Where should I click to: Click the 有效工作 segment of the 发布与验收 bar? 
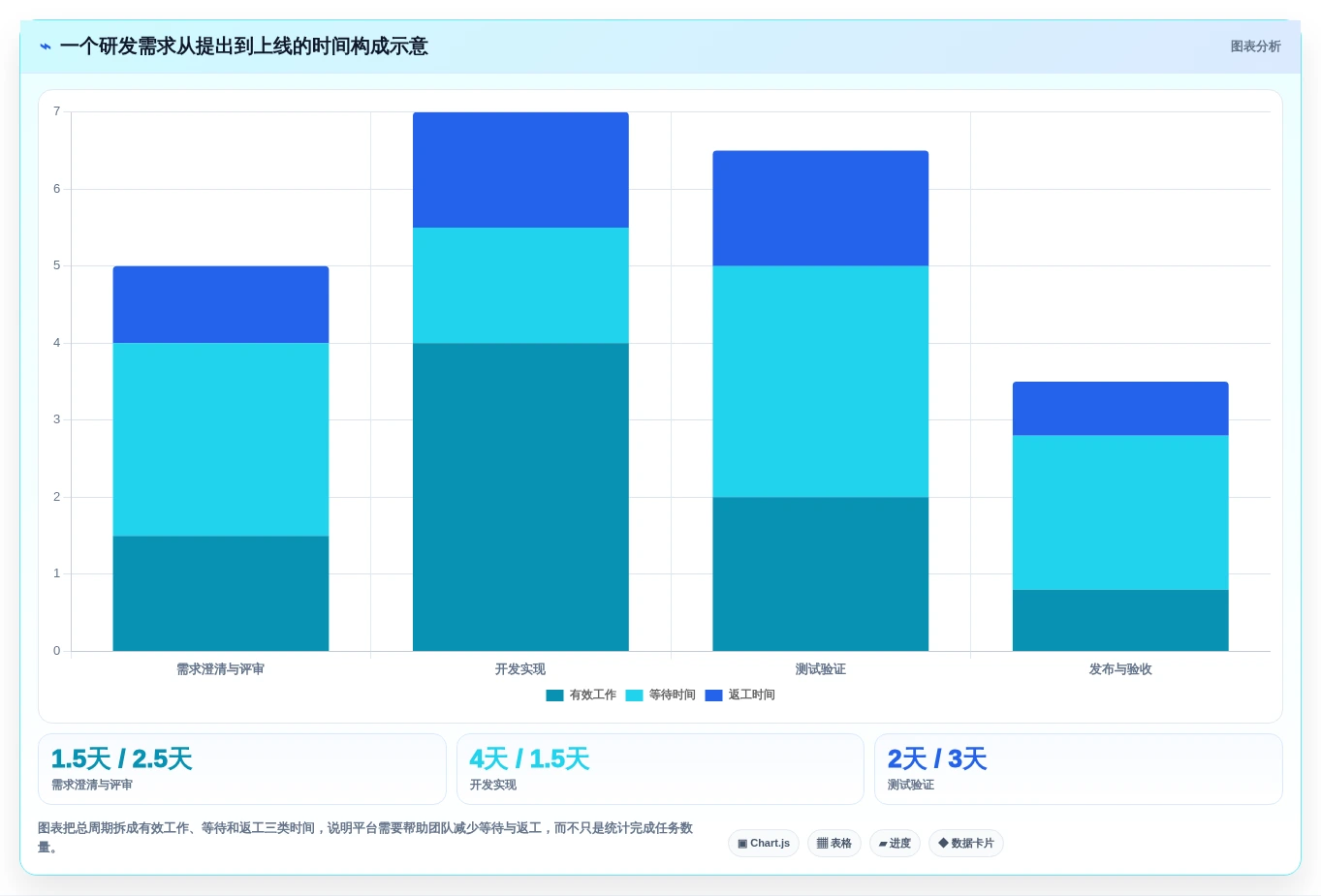point(1120,621)
